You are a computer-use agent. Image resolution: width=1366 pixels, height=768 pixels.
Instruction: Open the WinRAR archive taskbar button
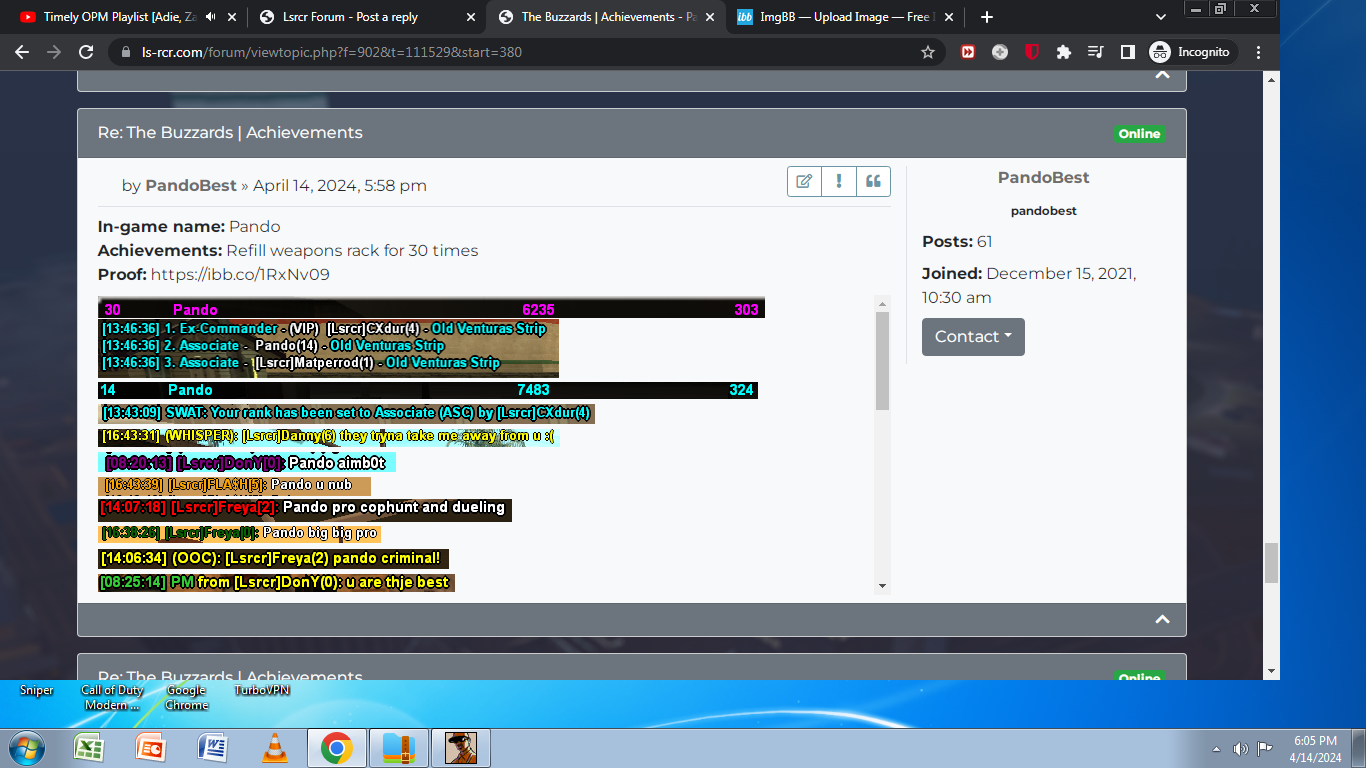[x=398, y=748]
